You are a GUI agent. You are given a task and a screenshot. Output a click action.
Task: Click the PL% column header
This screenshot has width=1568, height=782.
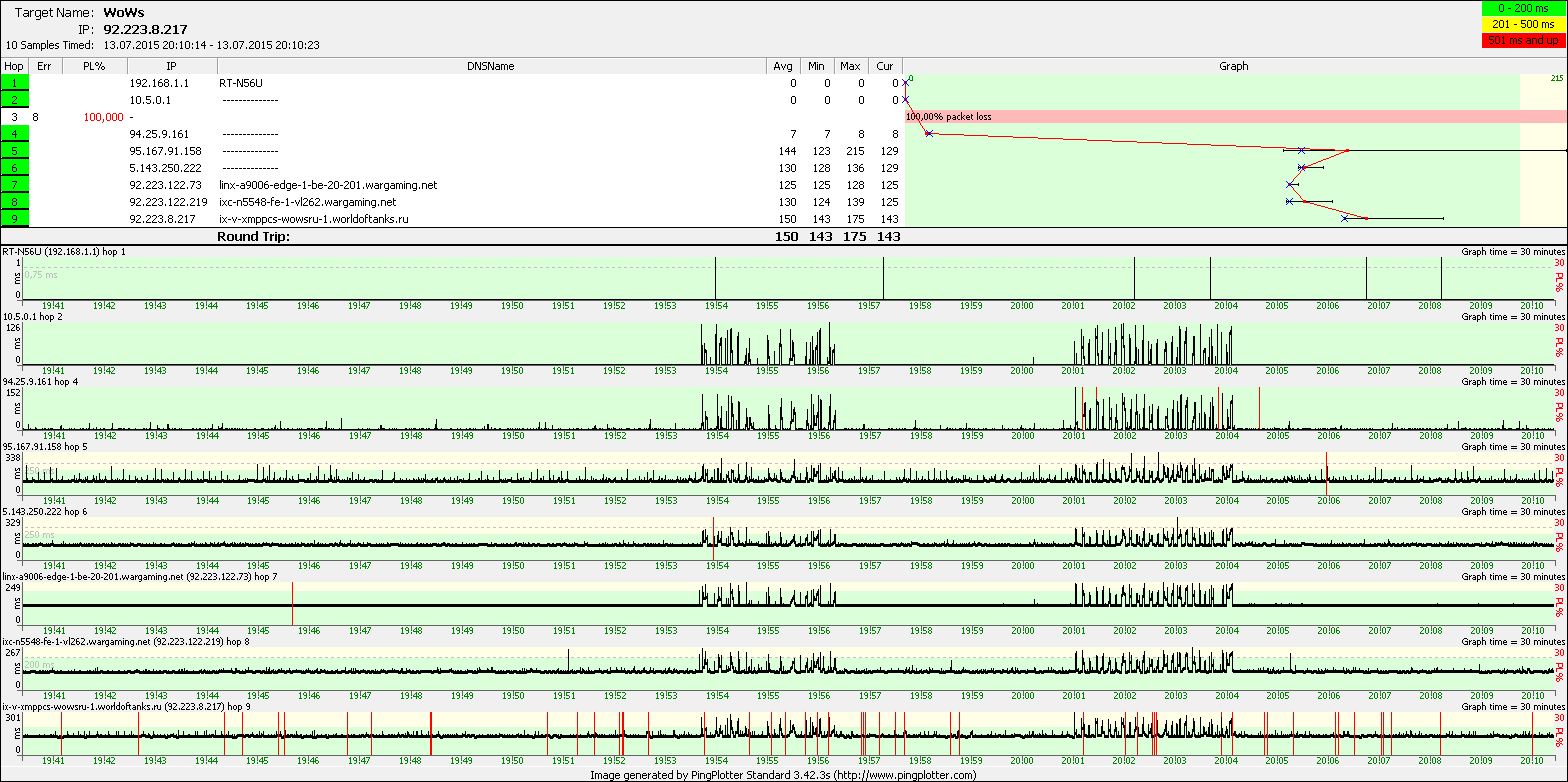94,66
